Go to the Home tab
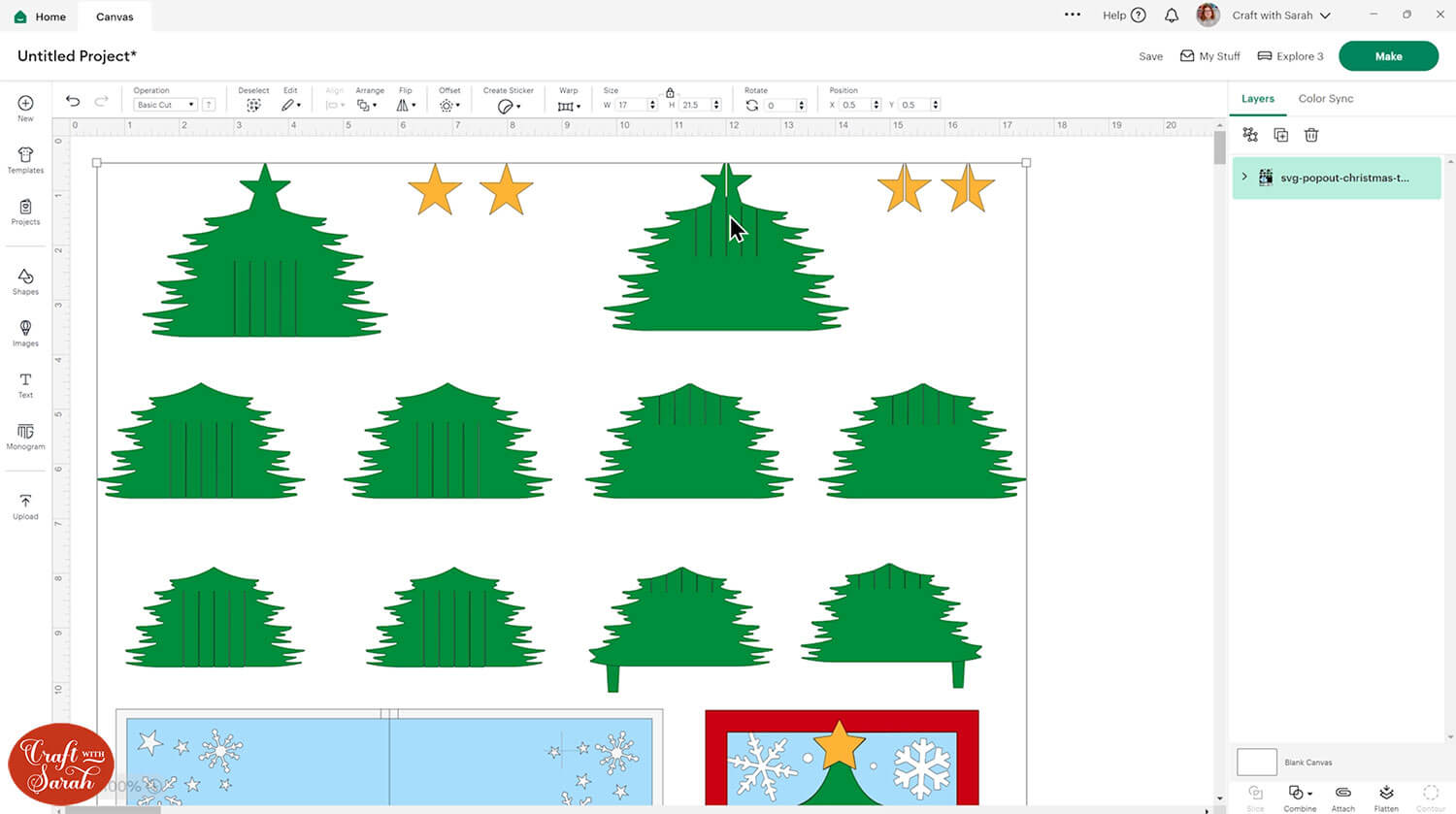Image resolution: width=1456 pixels, height=814 pixels. (x=41, y=16)
